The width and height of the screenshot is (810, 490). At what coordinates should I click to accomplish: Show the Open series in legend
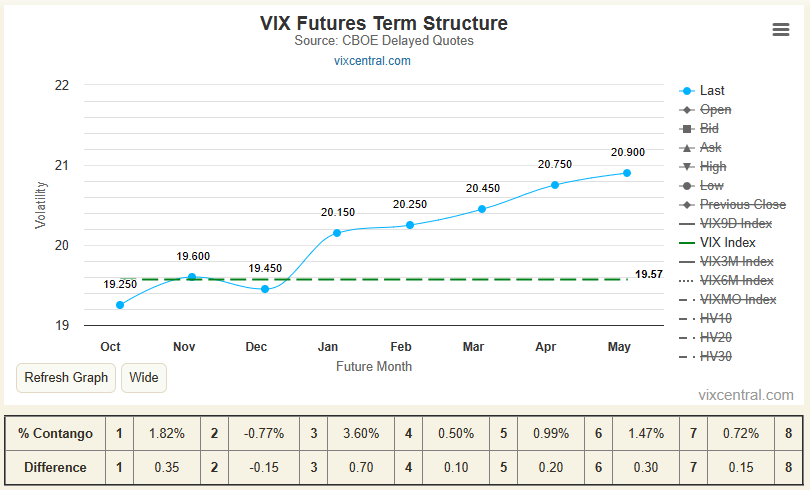click(x=705, y=110)
